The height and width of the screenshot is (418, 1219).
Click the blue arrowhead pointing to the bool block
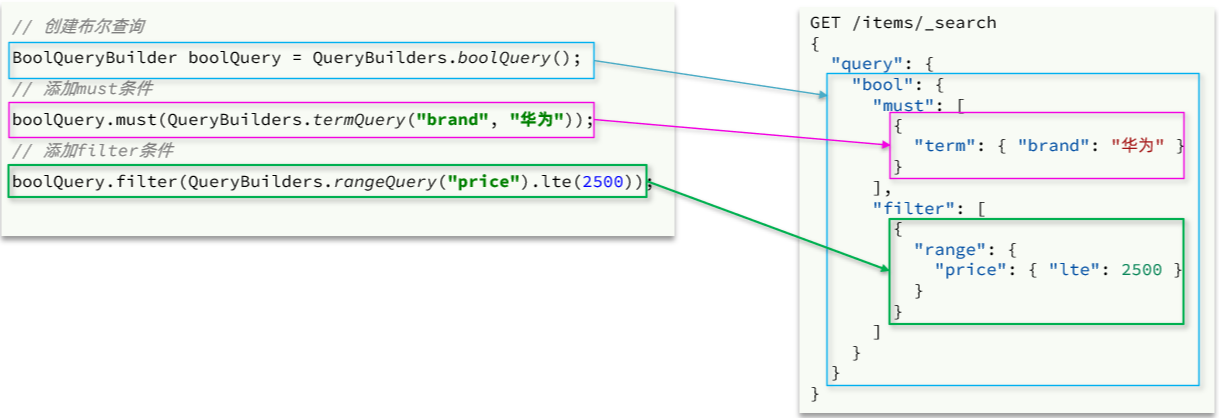[x=821, y=95]
